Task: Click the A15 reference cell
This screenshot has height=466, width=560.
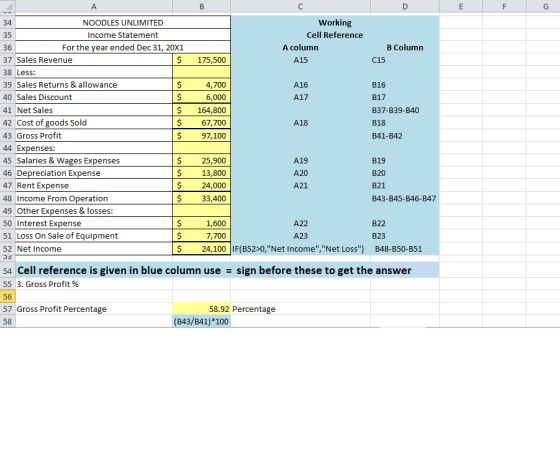Action: pos(300,60)
